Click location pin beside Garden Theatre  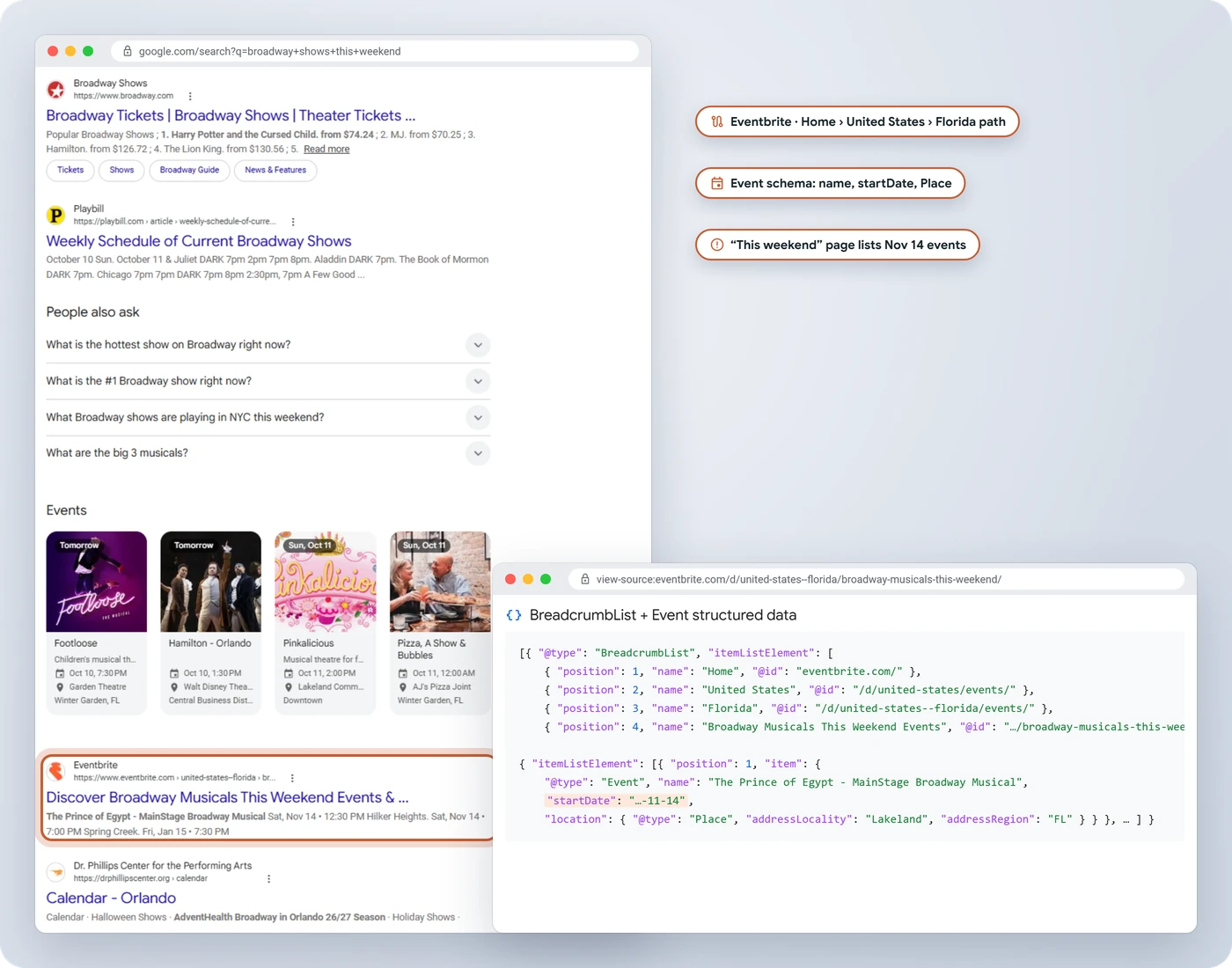tap(60, 687)
